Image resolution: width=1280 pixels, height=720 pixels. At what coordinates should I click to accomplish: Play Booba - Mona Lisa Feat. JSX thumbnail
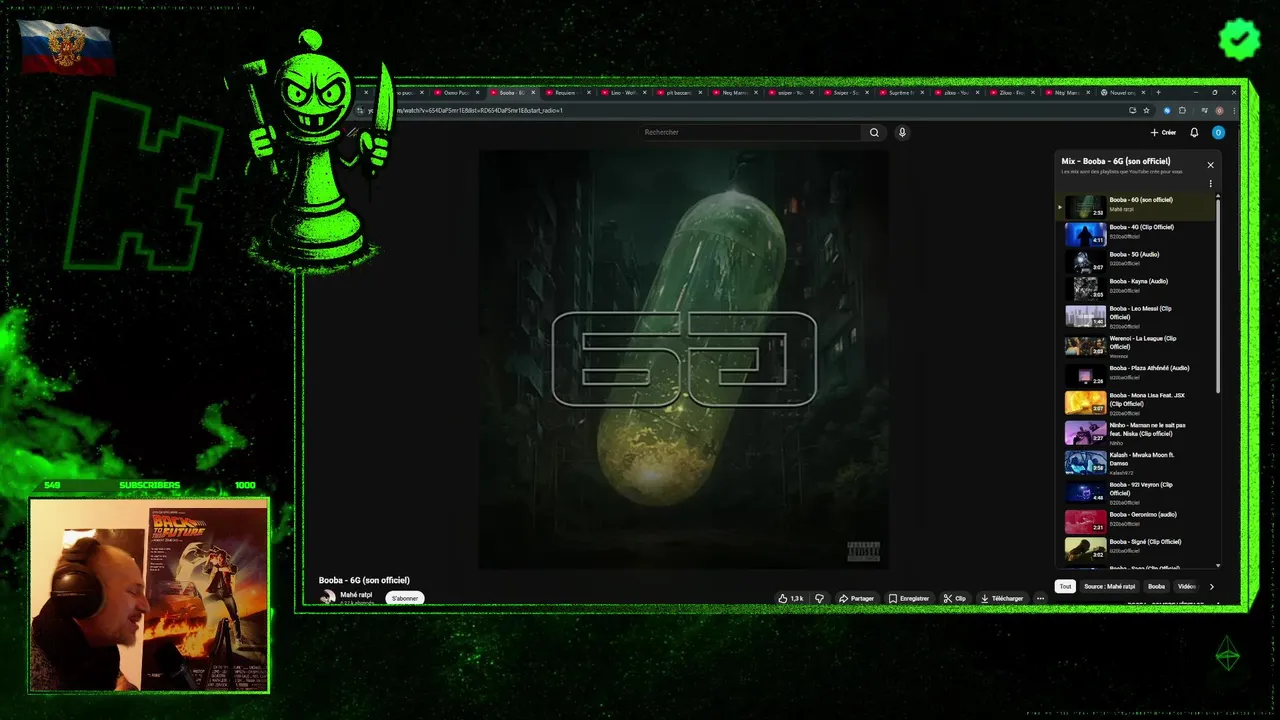tap(1085, 403)
